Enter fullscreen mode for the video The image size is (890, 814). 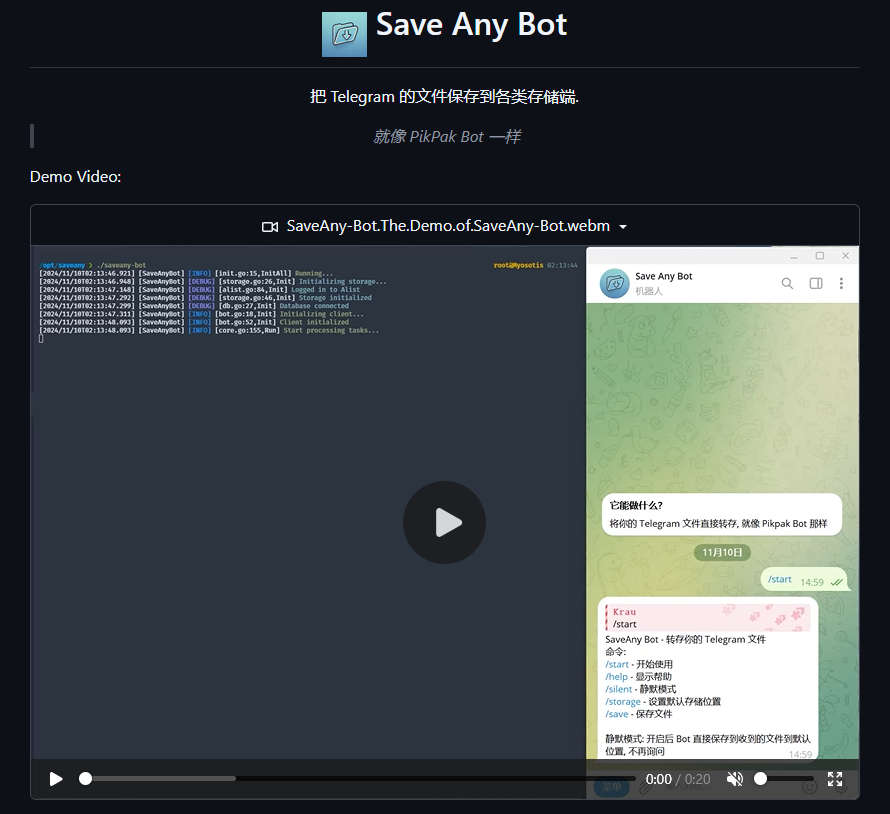[834, 779]
